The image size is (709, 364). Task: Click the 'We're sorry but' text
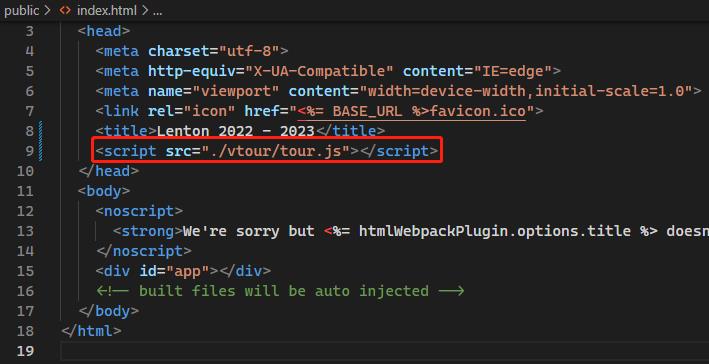click(249, 231)
